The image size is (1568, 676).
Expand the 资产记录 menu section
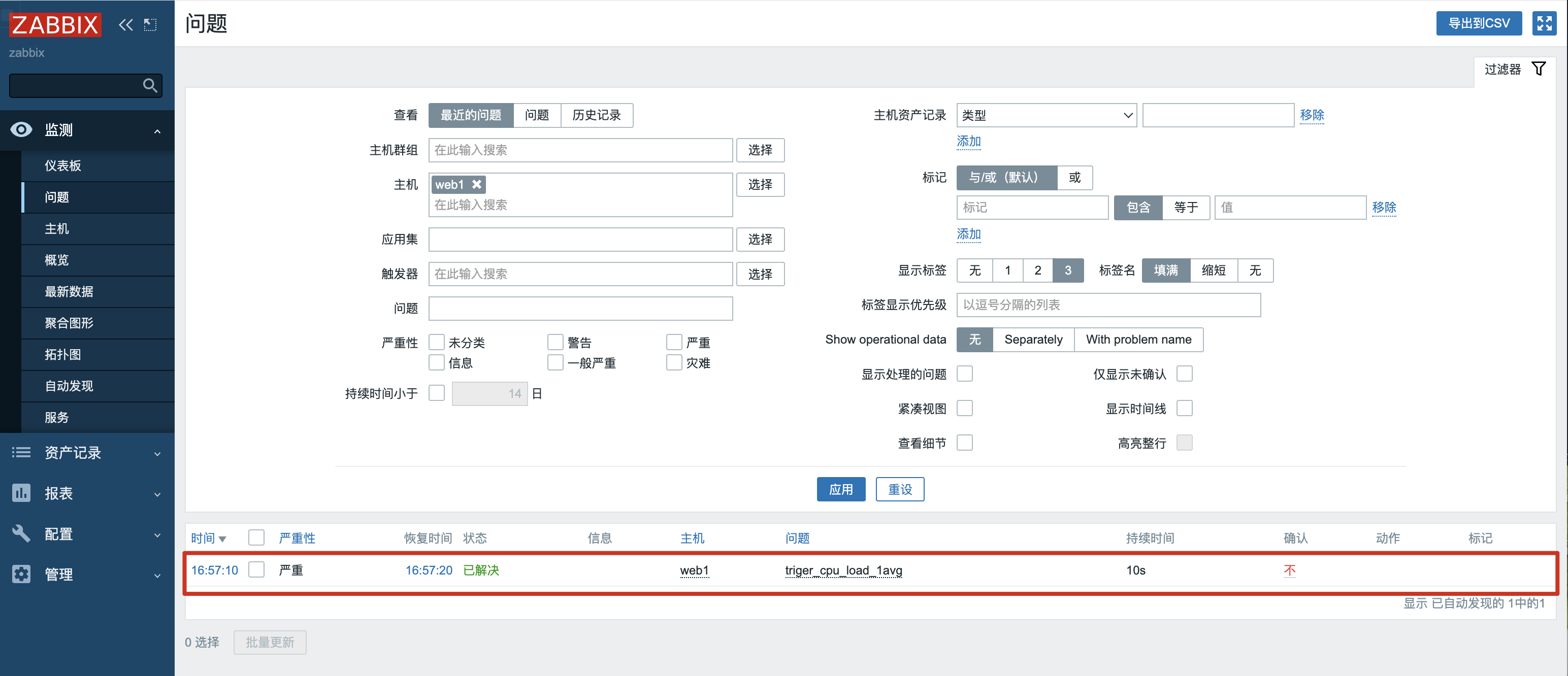[157, 453]
